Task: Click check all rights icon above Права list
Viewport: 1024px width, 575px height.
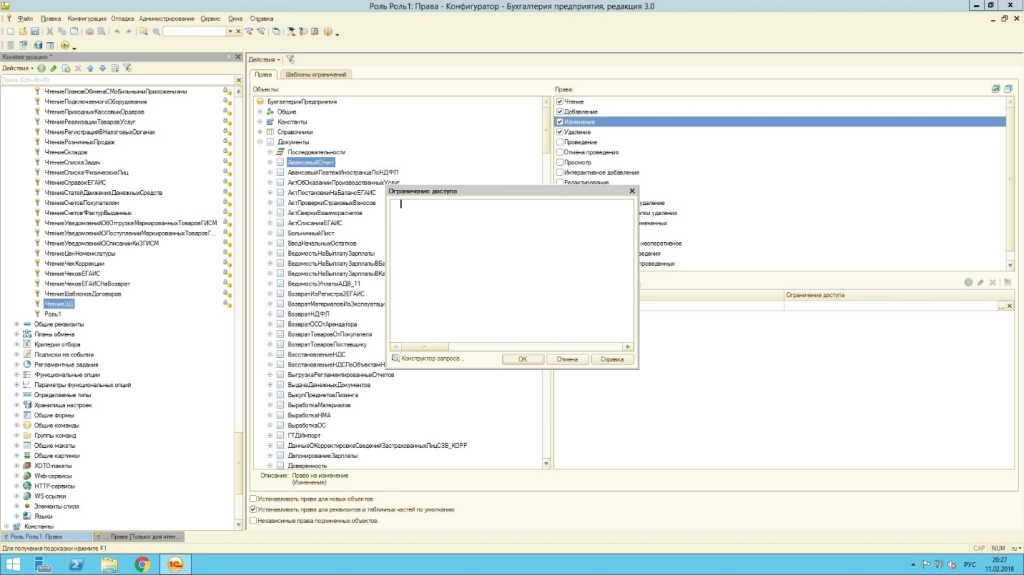Action: (994, 89)
